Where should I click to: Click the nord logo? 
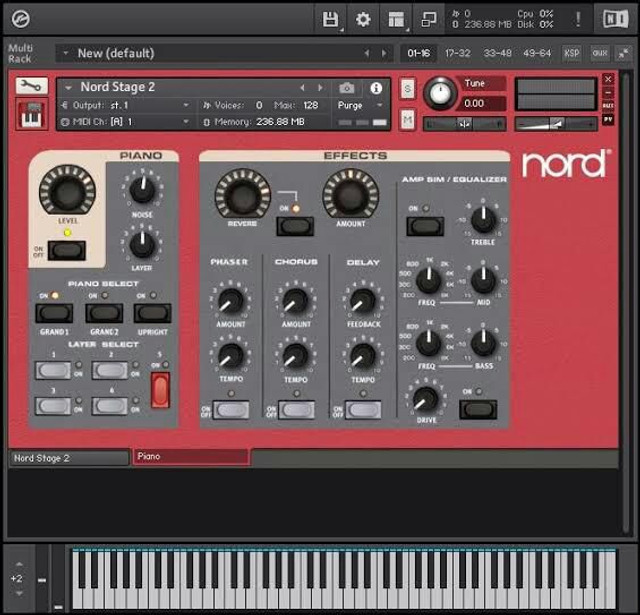click(x=566, y=164)
